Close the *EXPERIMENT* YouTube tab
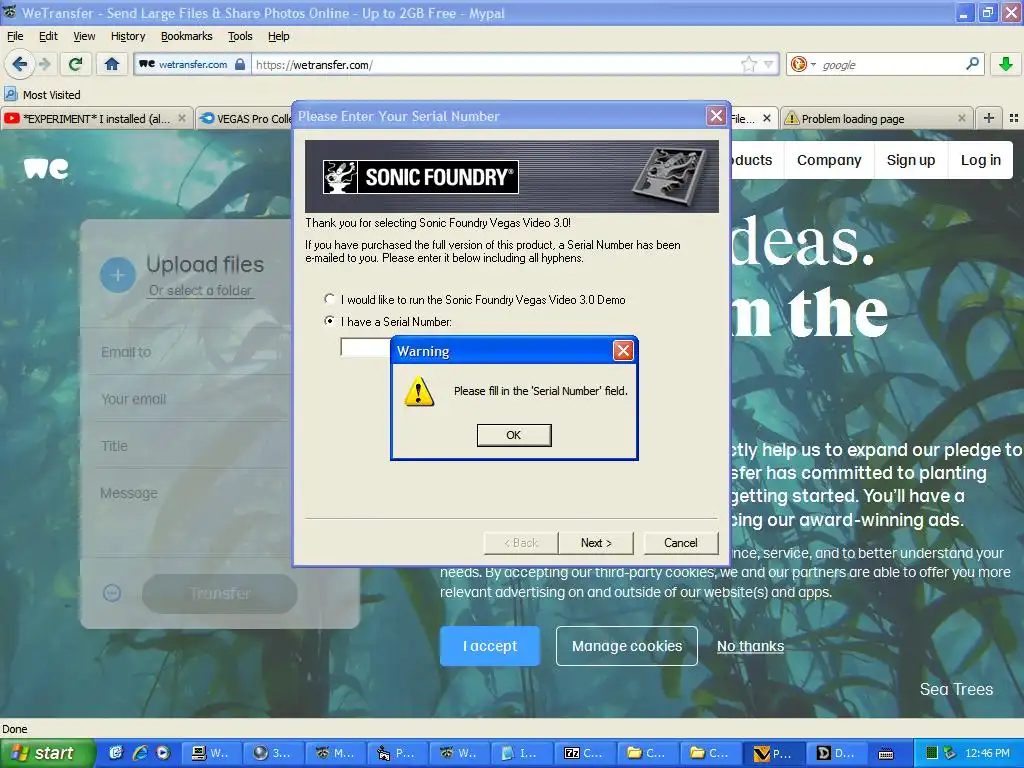This screenshot has height=768, width=1024. 182,118
